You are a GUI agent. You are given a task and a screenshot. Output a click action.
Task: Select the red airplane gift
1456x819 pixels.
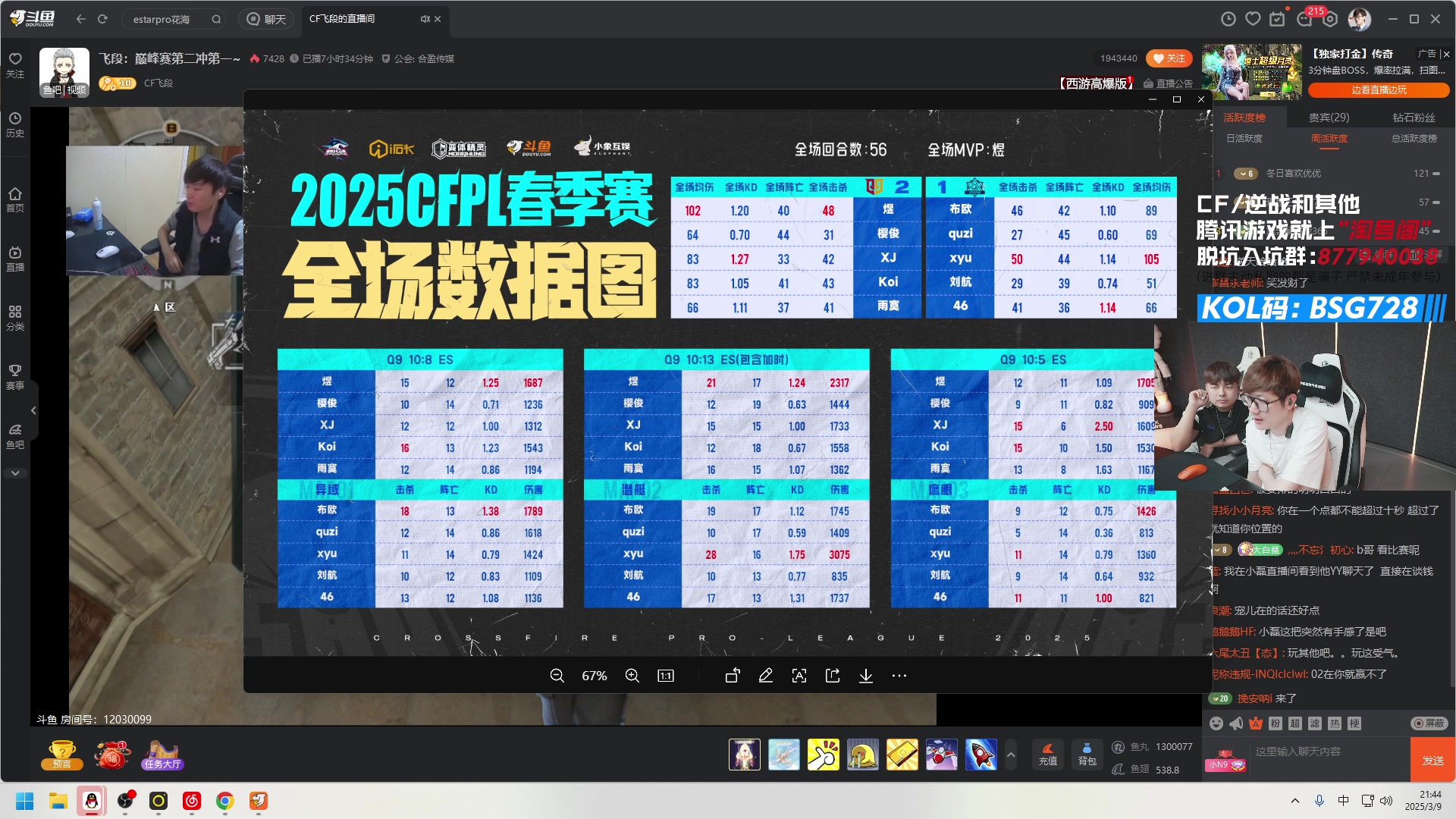[x=941, y=755]
